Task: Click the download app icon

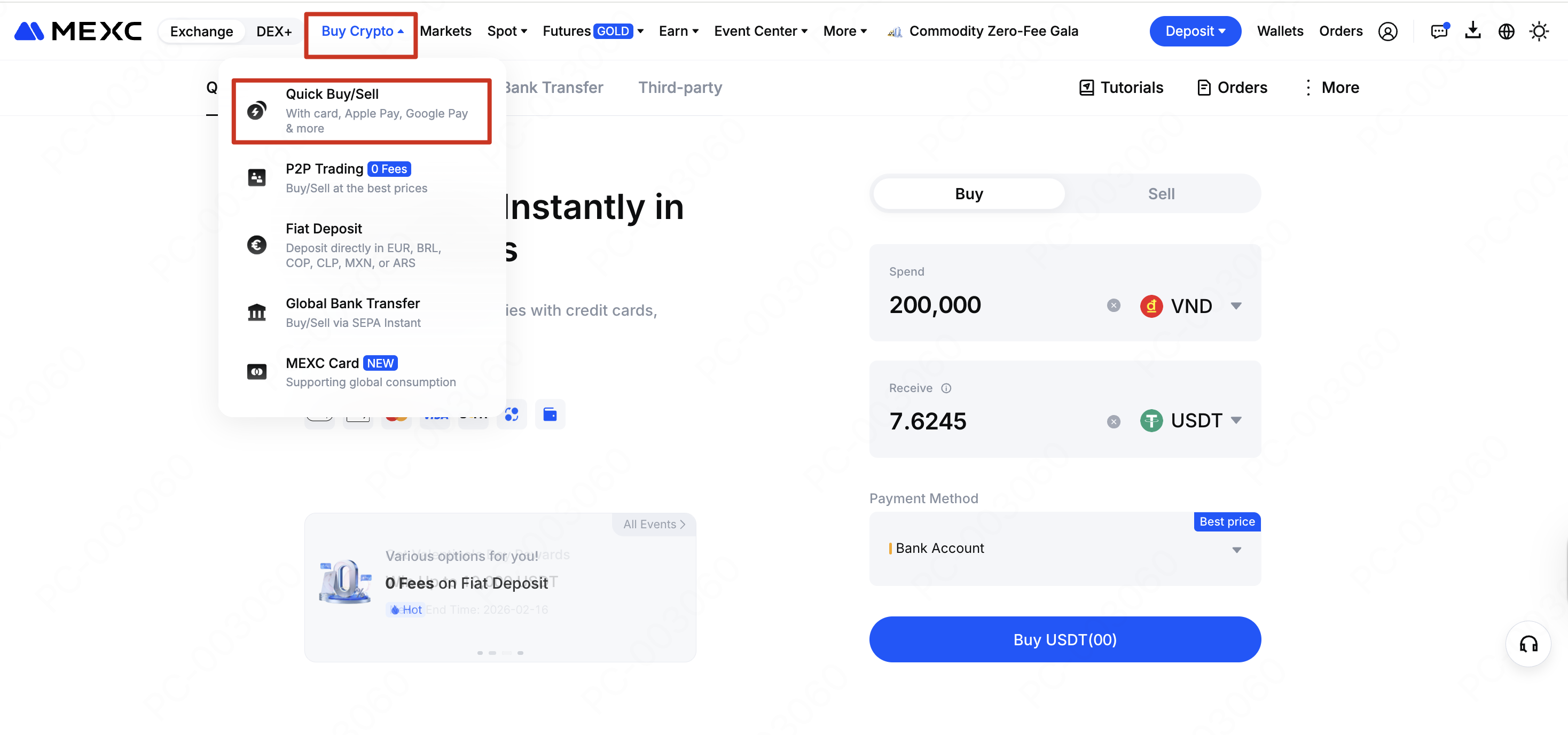Action: [1472, 30]
